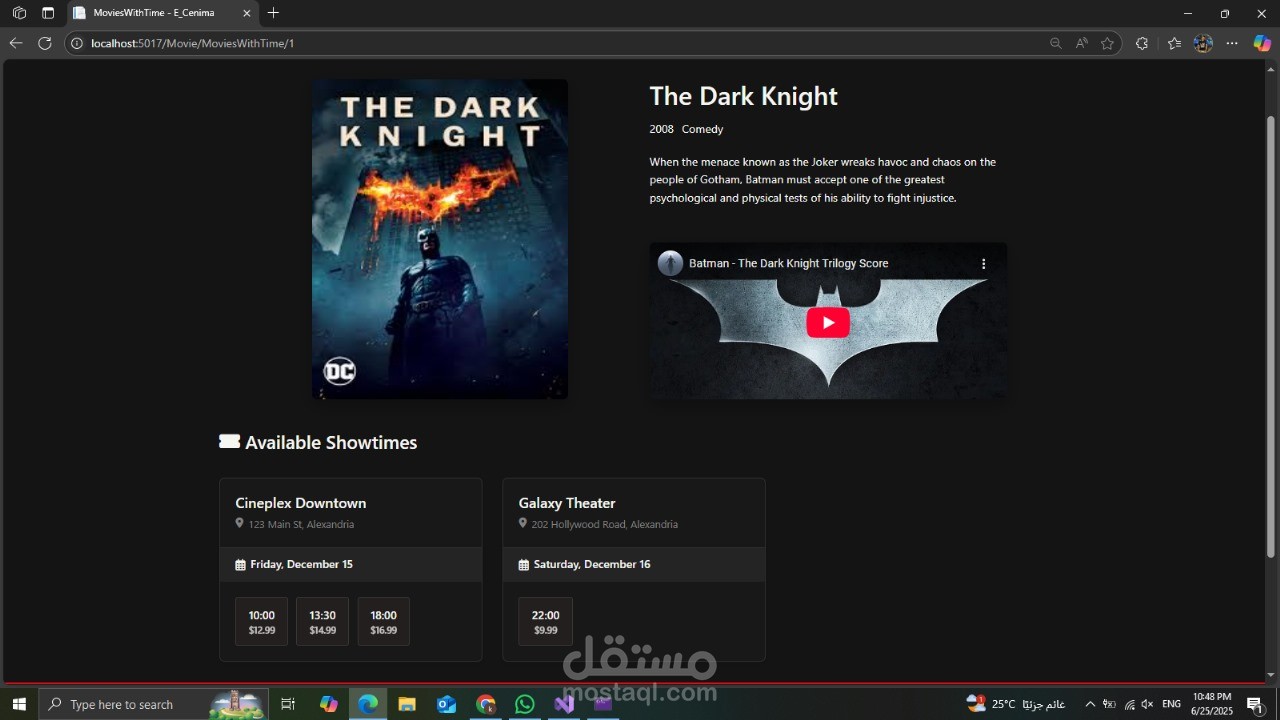Open the Batman - The Dark Knight Trilogy Score title
This screenshot has height=720, width=1280.
pyautogui.click(x=788, y=263)
